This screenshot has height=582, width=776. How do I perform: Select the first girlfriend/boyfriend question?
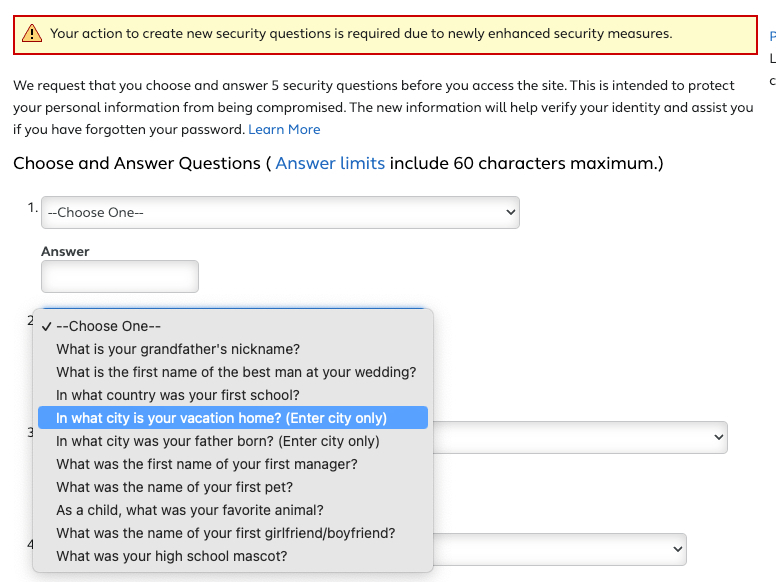pos(226,533)
